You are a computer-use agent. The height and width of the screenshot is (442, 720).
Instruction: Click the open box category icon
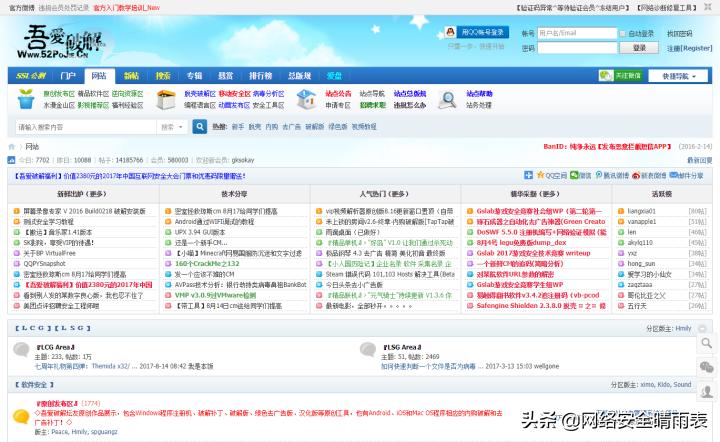coord(166,99)
